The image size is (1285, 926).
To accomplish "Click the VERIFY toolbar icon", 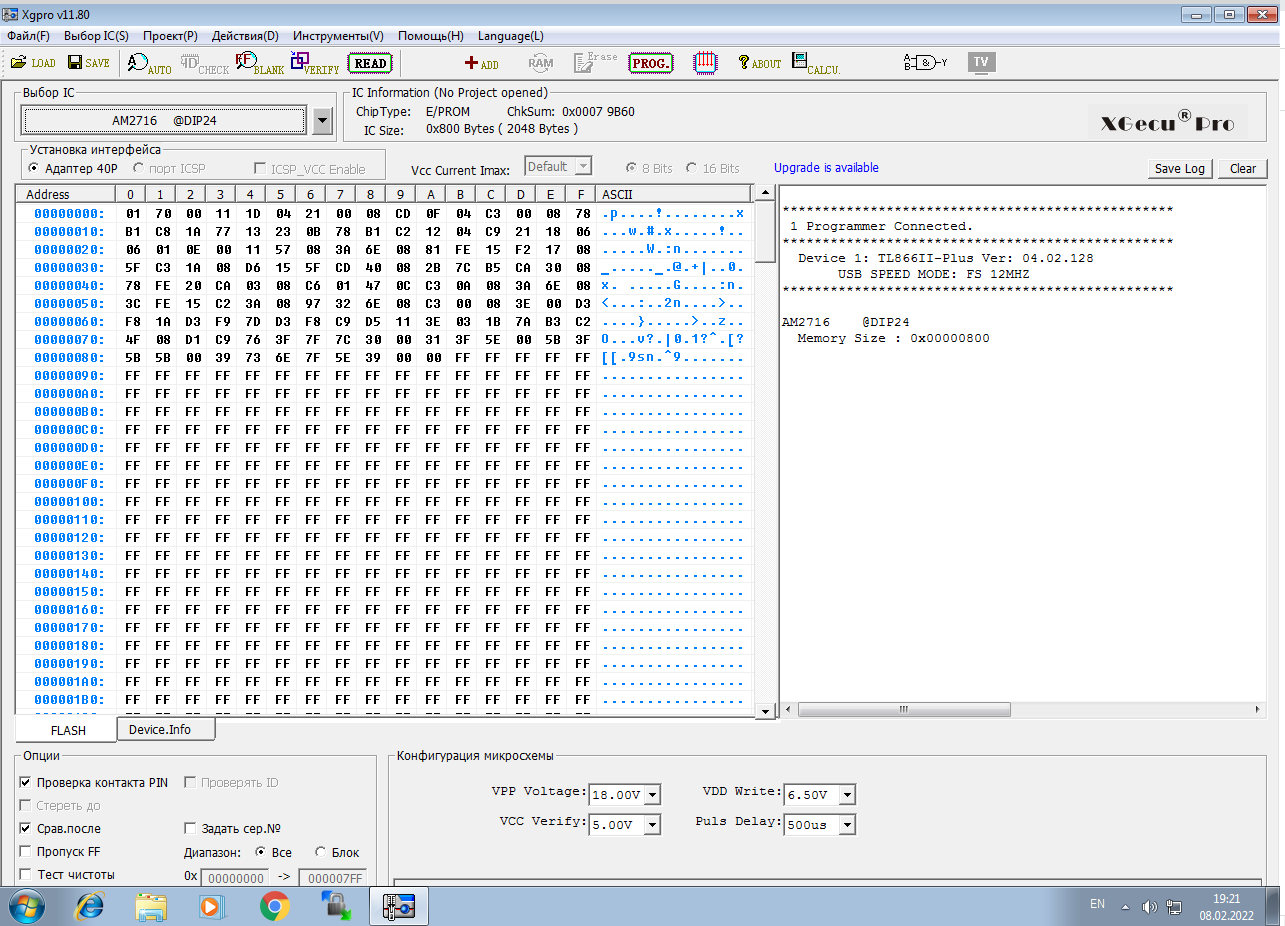I will pos(315,63).
